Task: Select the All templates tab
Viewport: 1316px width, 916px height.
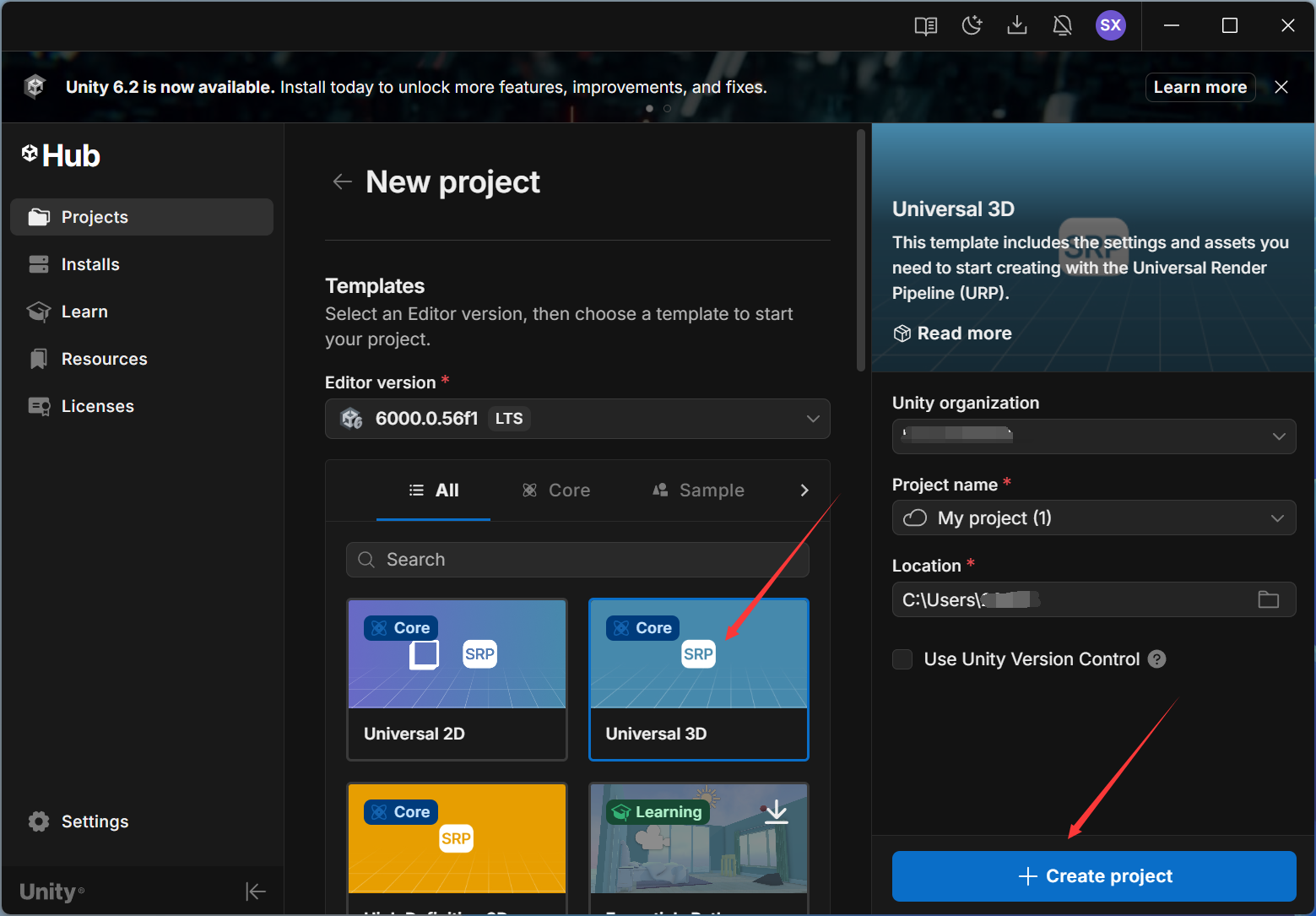Action: click(x=433, y=491)
